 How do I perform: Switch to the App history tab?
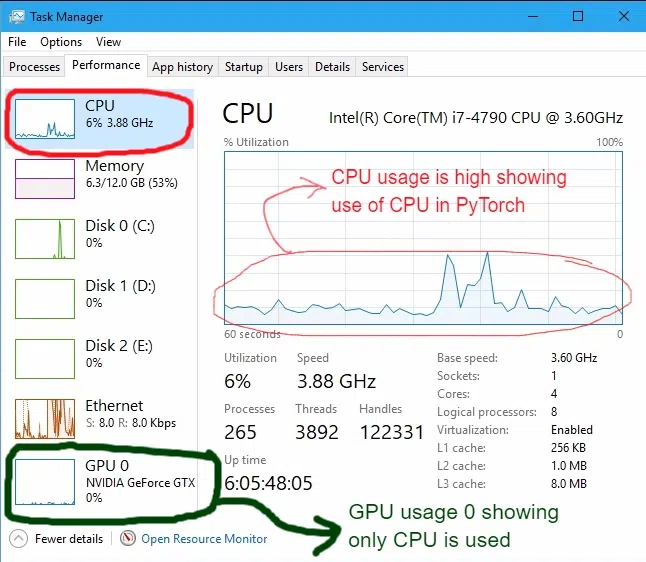click(x=183, y=67)
